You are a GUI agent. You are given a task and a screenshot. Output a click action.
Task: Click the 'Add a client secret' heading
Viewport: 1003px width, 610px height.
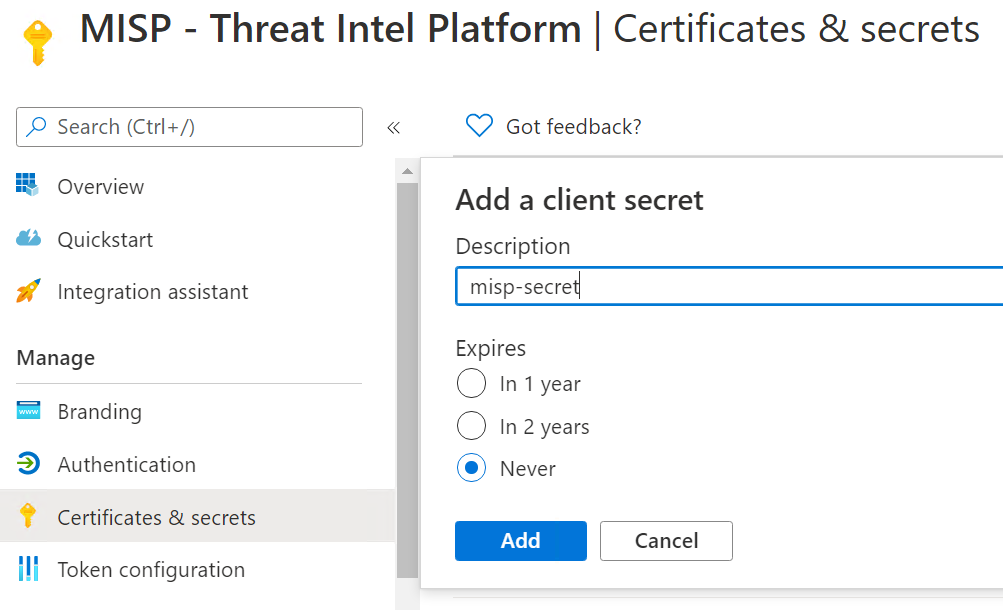(x=580, y=200)
